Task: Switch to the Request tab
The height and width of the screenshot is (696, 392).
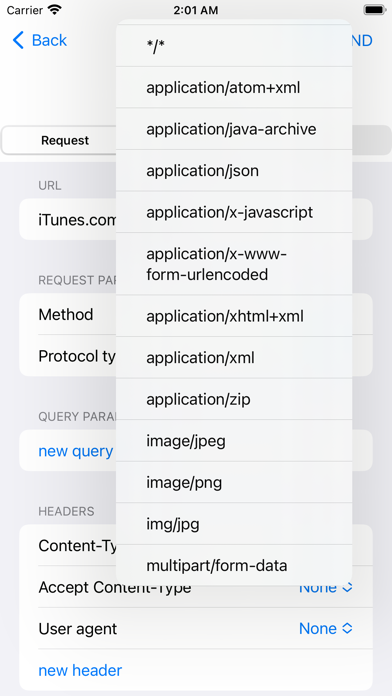Action: pos(65,140)
